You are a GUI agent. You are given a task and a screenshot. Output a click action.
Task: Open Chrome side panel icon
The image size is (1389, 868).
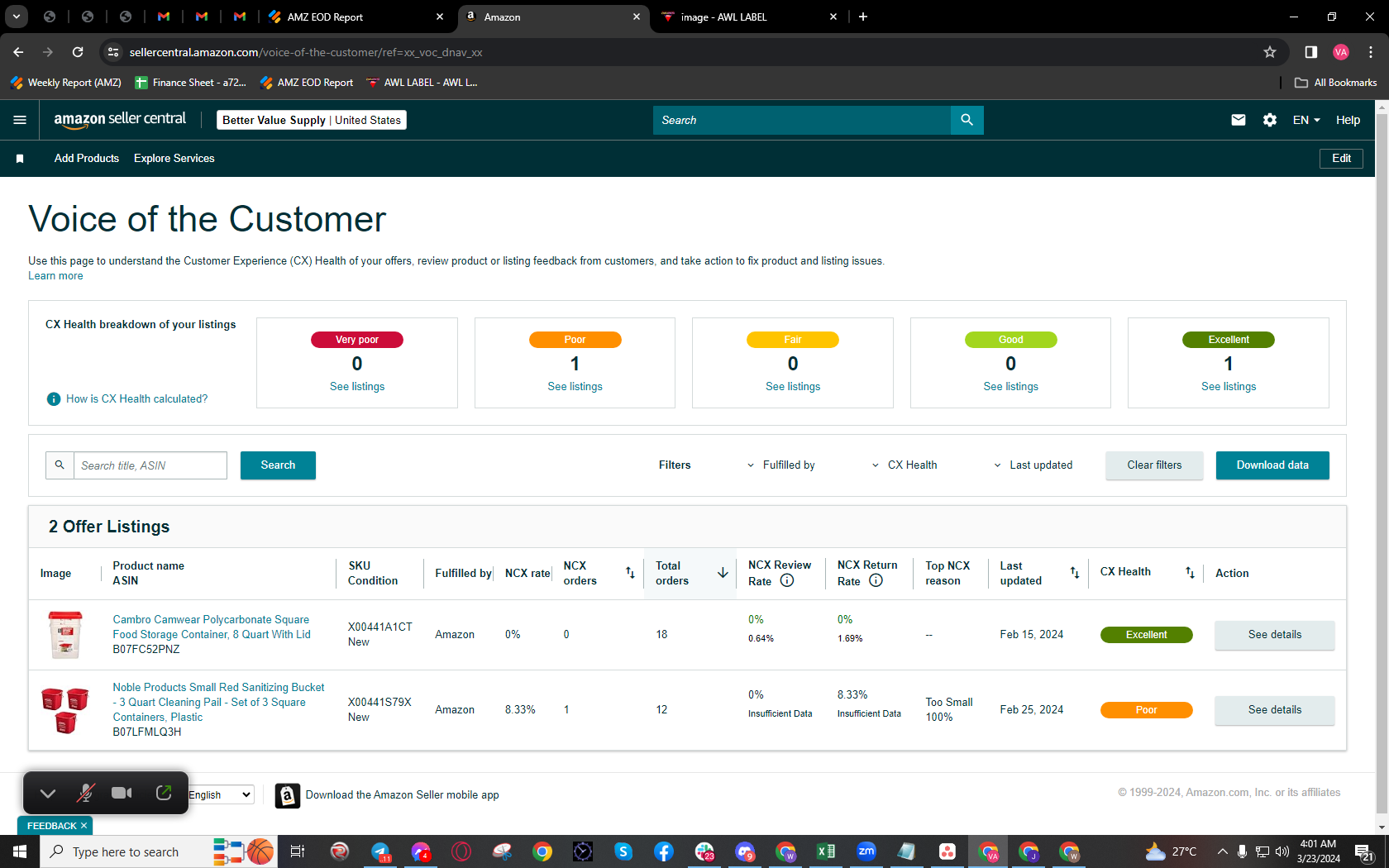coord(1310,52)
